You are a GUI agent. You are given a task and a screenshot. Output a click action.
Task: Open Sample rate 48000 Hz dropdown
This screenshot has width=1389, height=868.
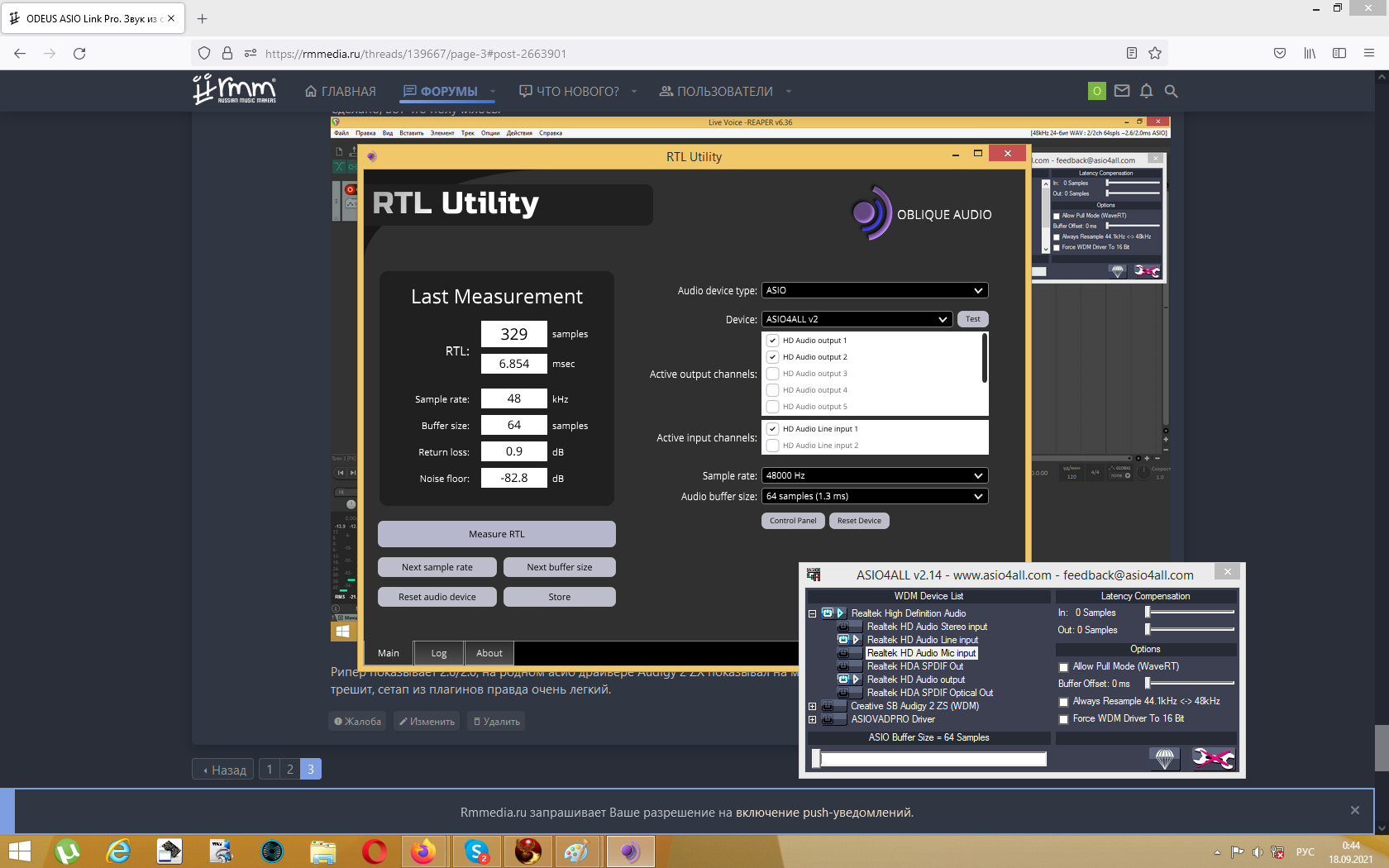pos(875,475)
